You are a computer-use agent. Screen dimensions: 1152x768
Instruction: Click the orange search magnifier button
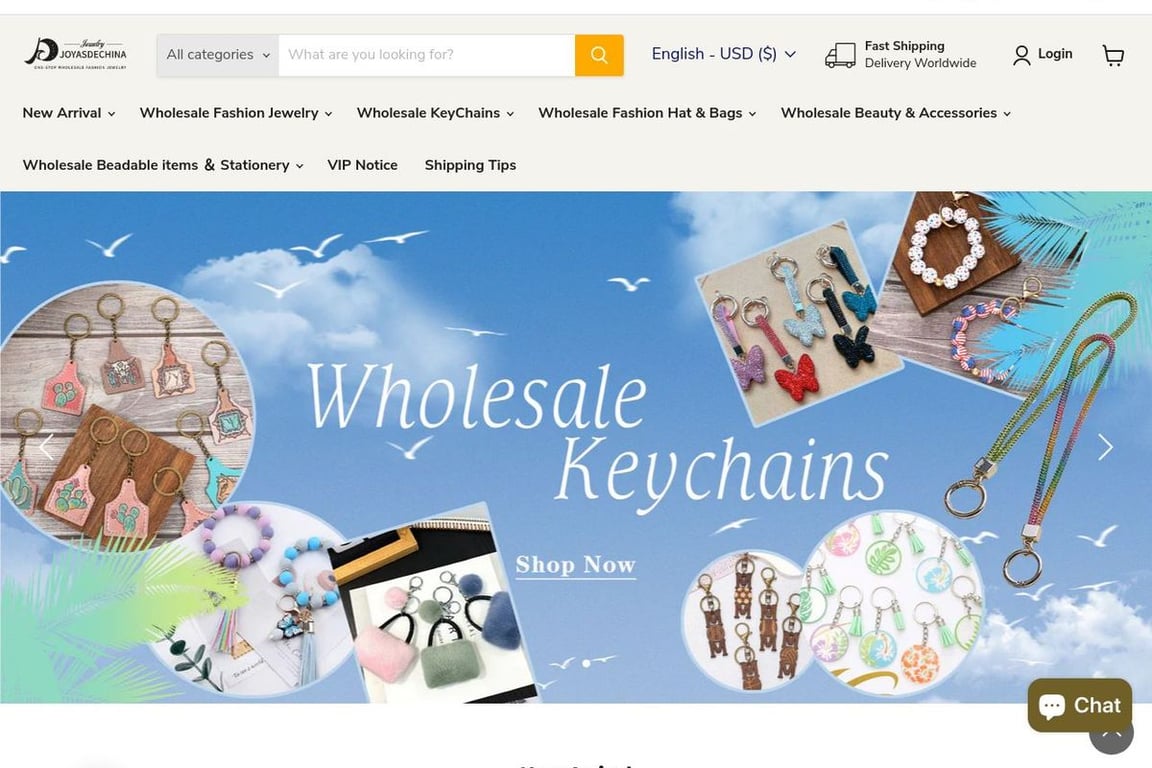(599, 55)
